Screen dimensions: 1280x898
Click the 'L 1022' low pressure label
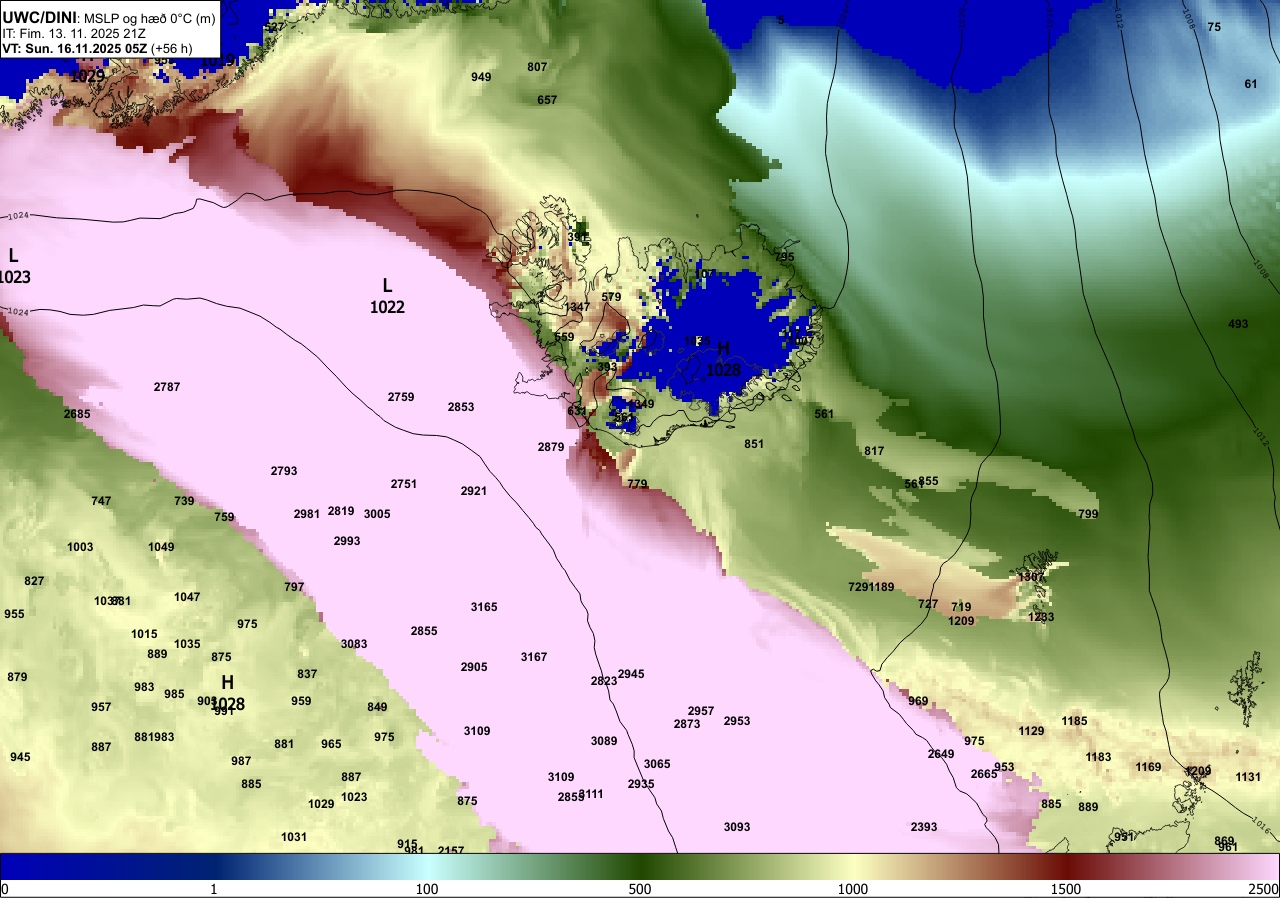coord(387,297)
